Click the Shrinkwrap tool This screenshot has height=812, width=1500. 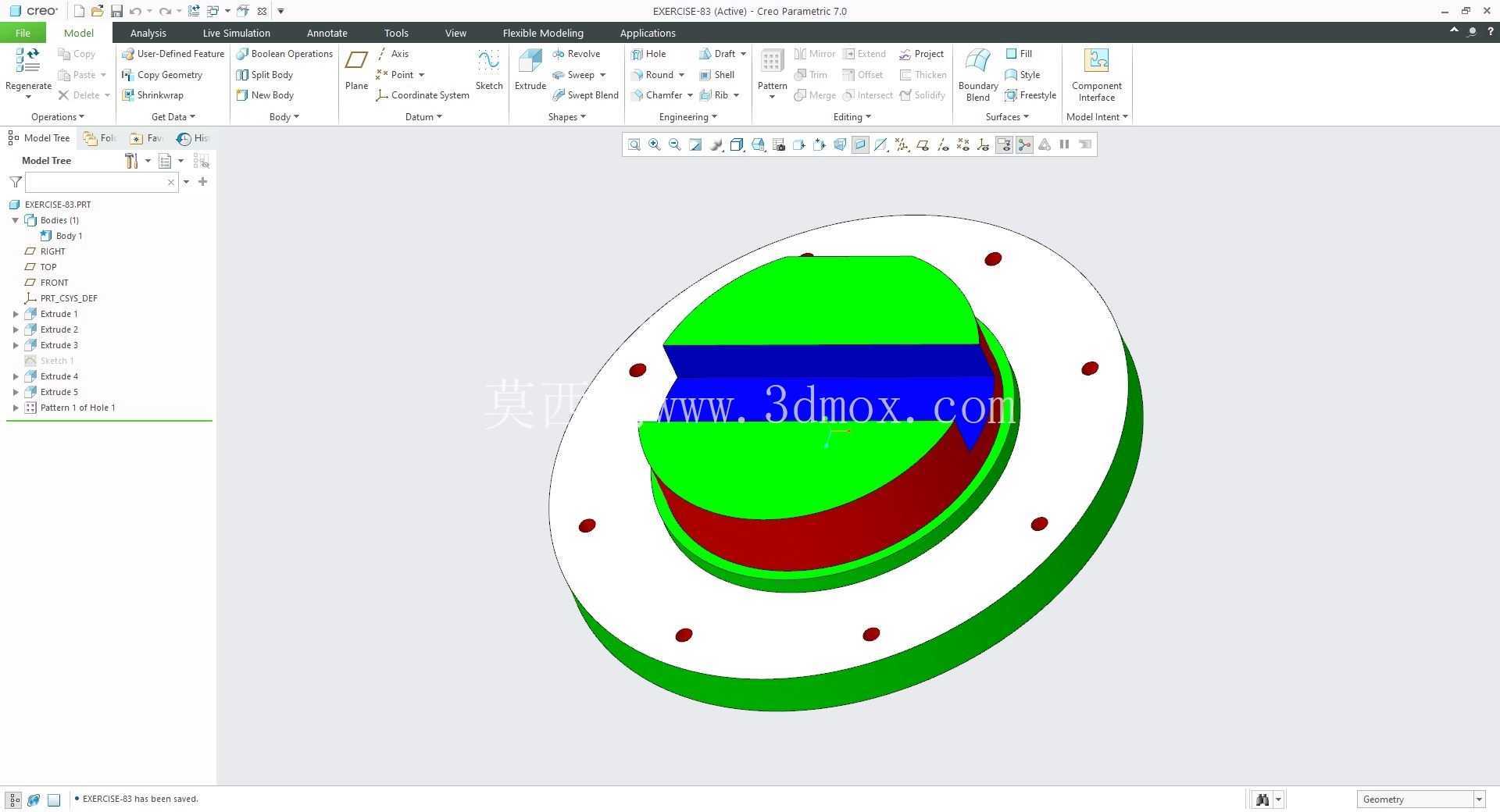pos(152,95)
